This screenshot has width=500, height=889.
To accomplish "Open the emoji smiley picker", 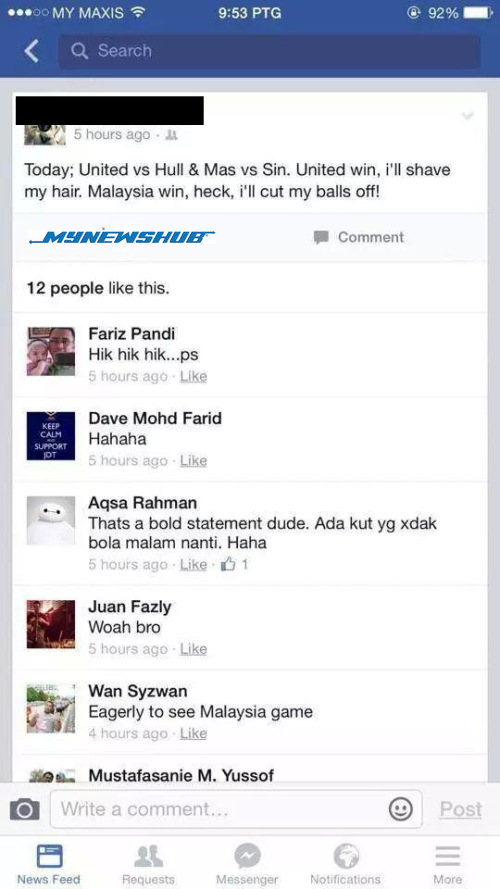I will pyautogui.click(x=400, y=809).
